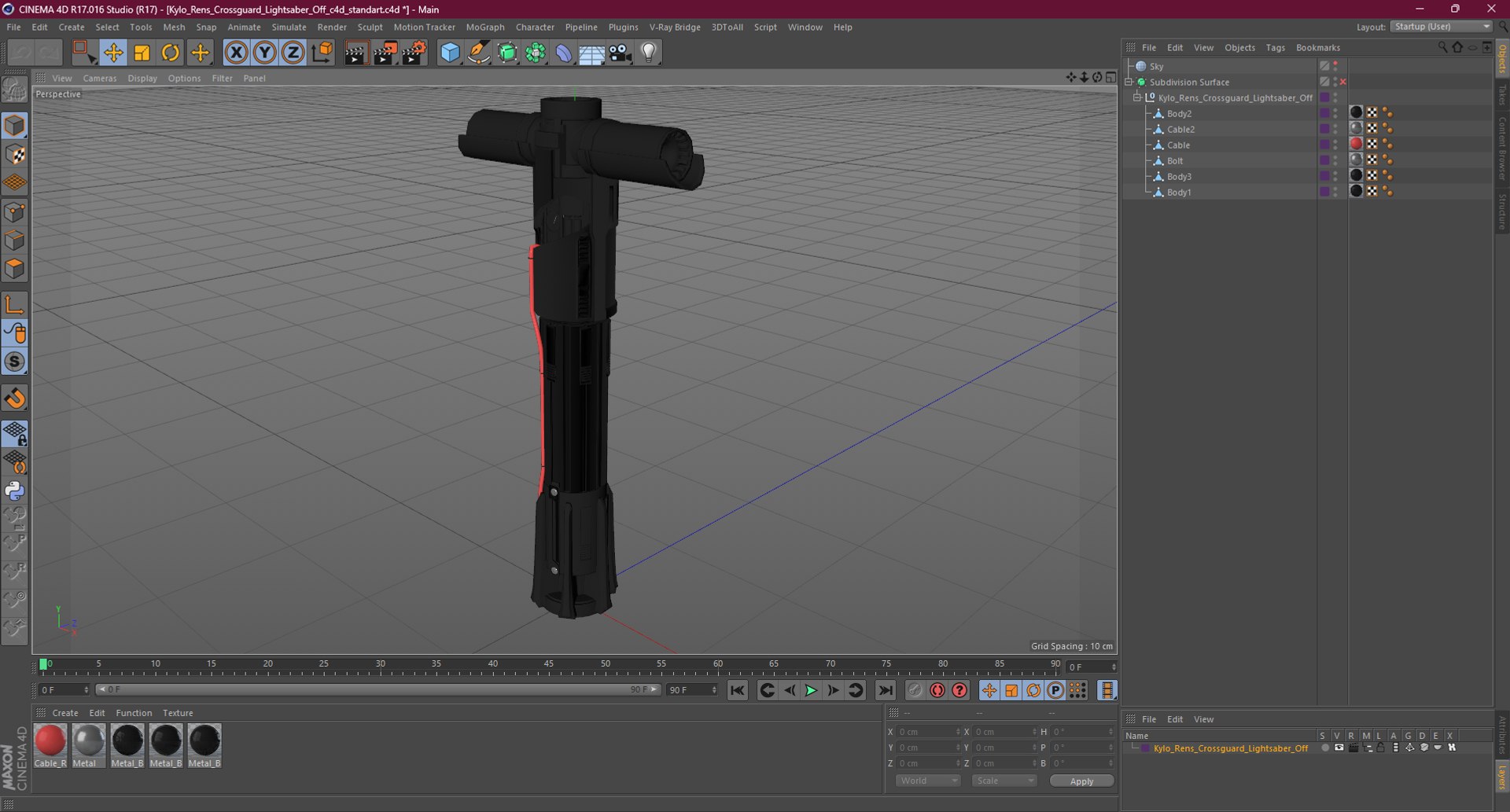The width and height of the screenshot is (1510, 812).
Task: Open viewport Cameras menu
Action: pos(100,78)
